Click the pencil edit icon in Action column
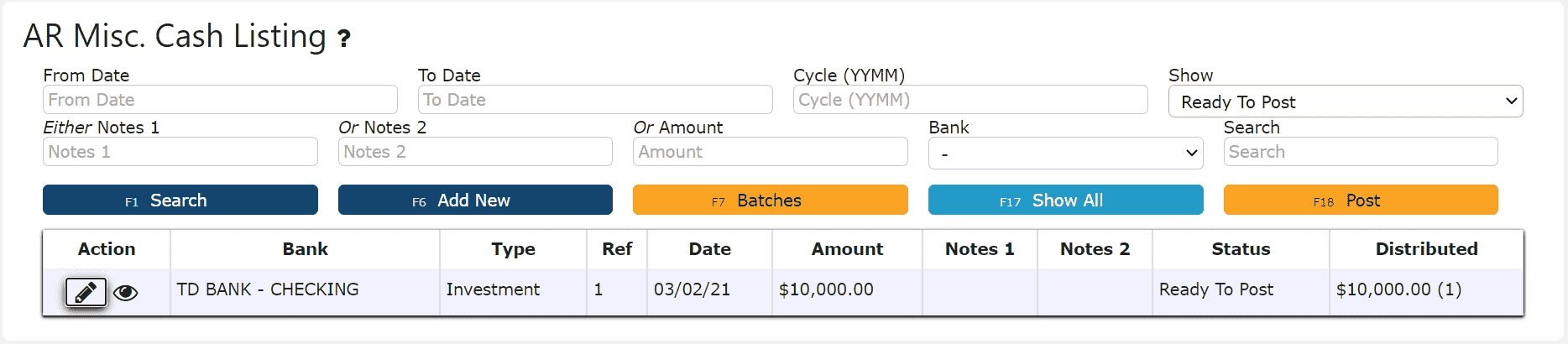The image size is (1568, 344). click(x=86, y=293)
